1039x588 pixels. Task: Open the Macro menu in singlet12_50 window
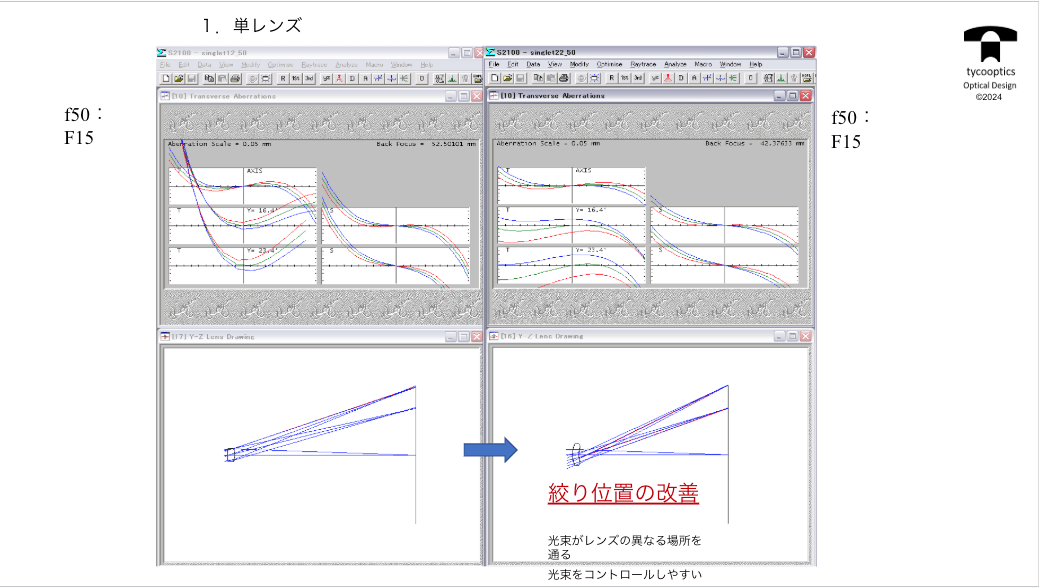(376, 64)
